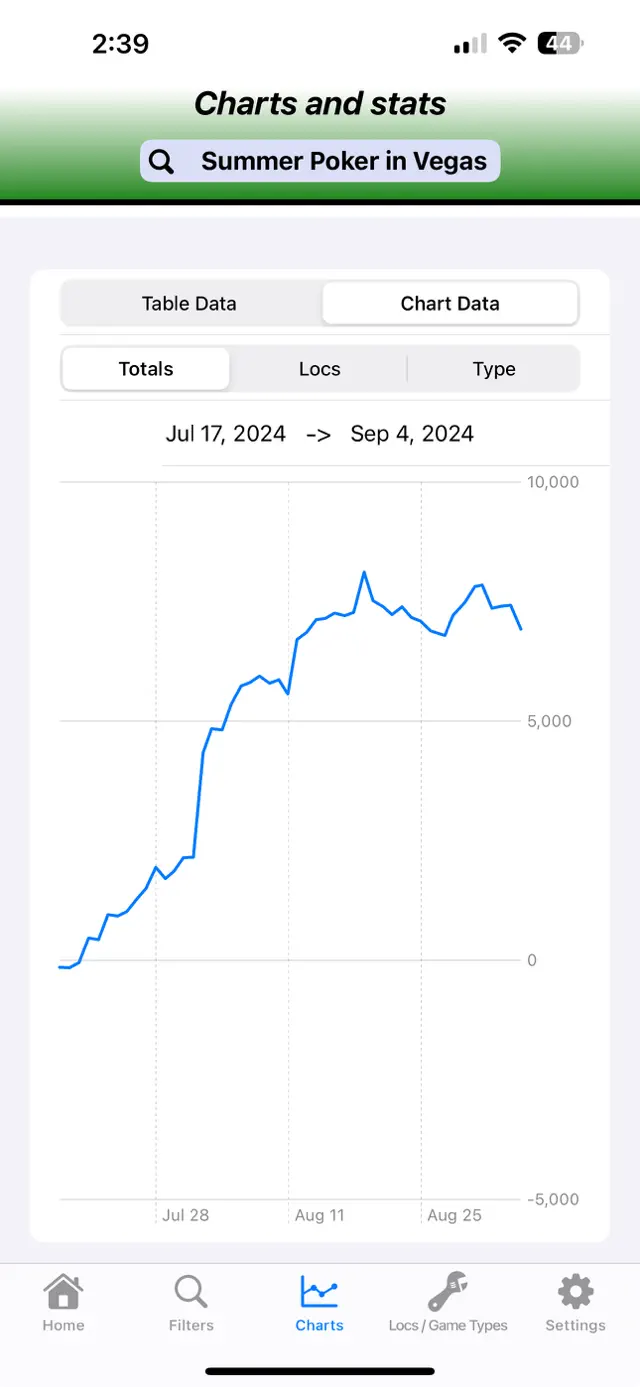The height and width of the screenshot is (1387, 640).
Task: Select the Wi-Fi status icon
Action: [513, 43]
